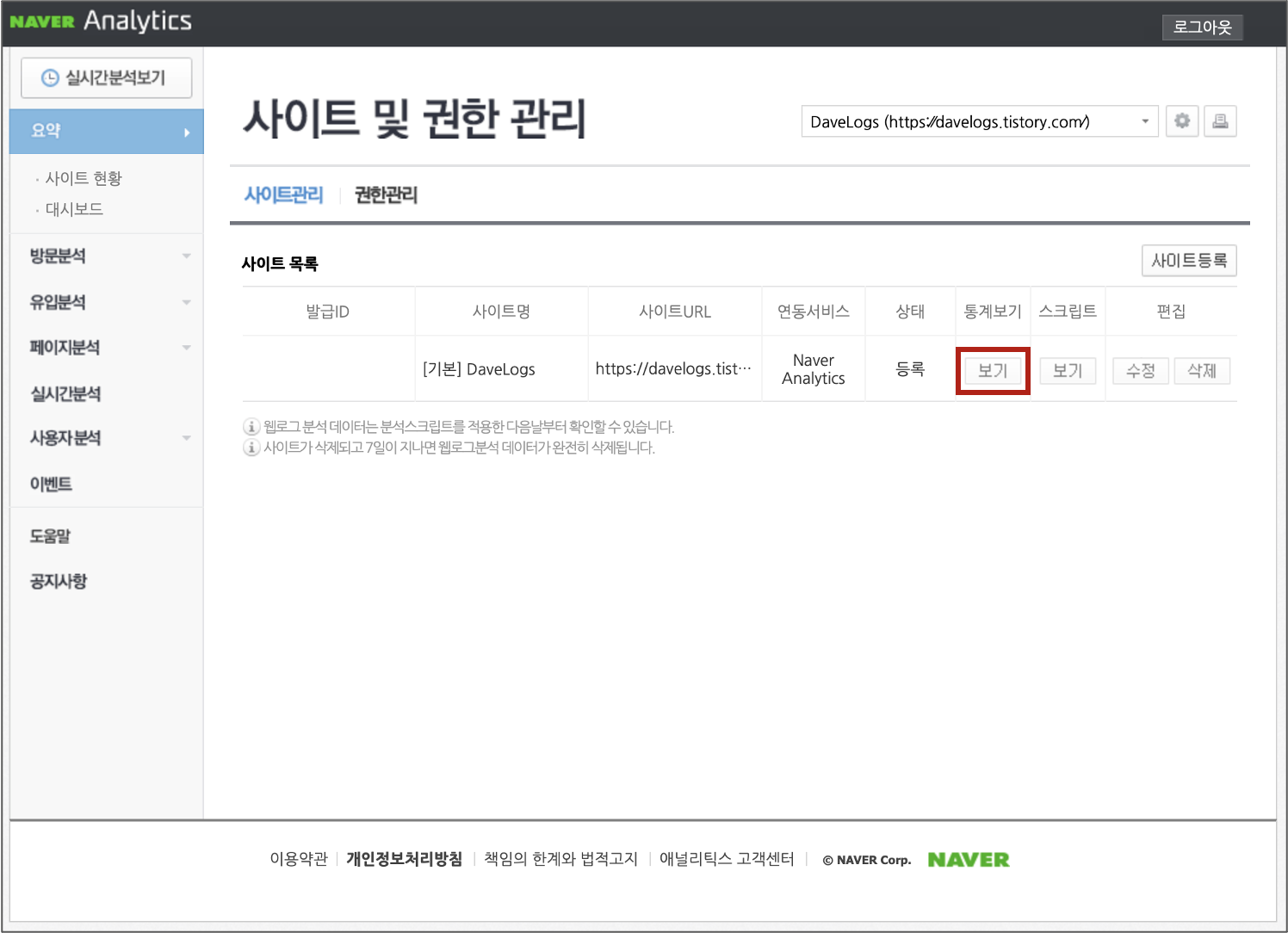Click 보기 under 통계보기 column

click(x=993, y=371)
